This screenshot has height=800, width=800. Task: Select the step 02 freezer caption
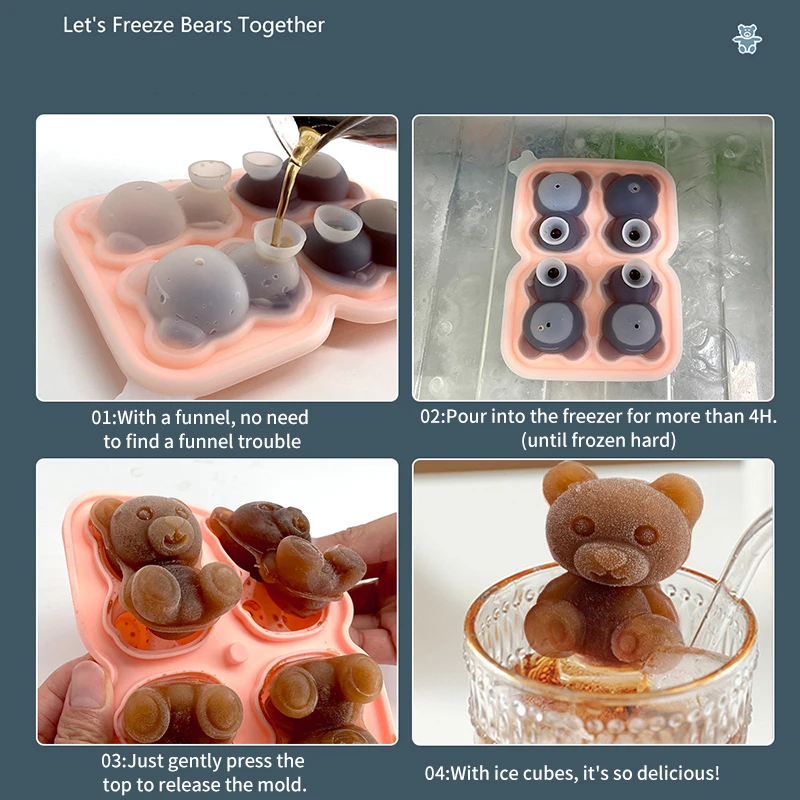click(598, 428)
